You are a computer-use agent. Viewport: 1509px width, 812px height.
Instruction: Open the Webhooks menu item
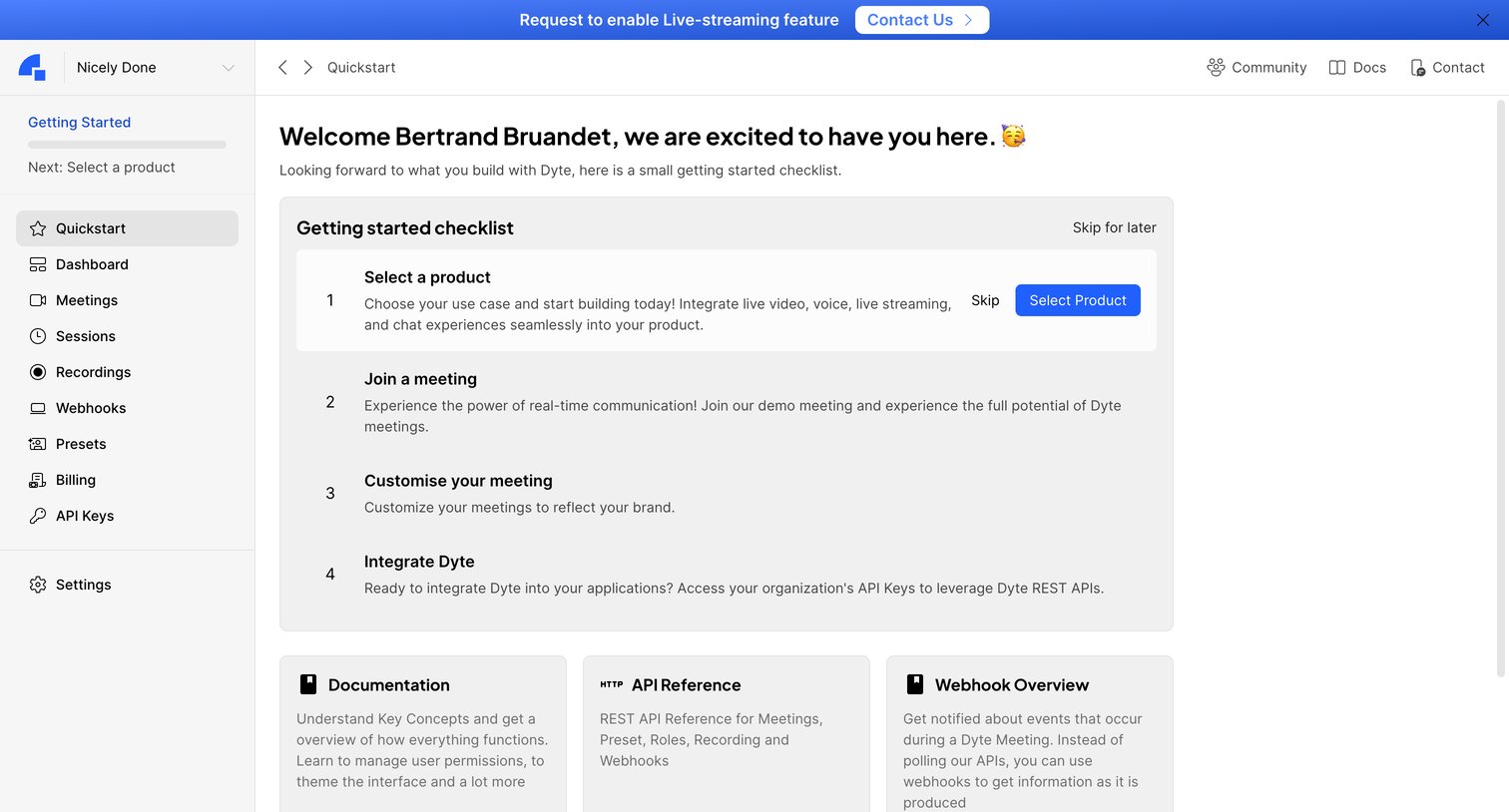click(127, 408)
